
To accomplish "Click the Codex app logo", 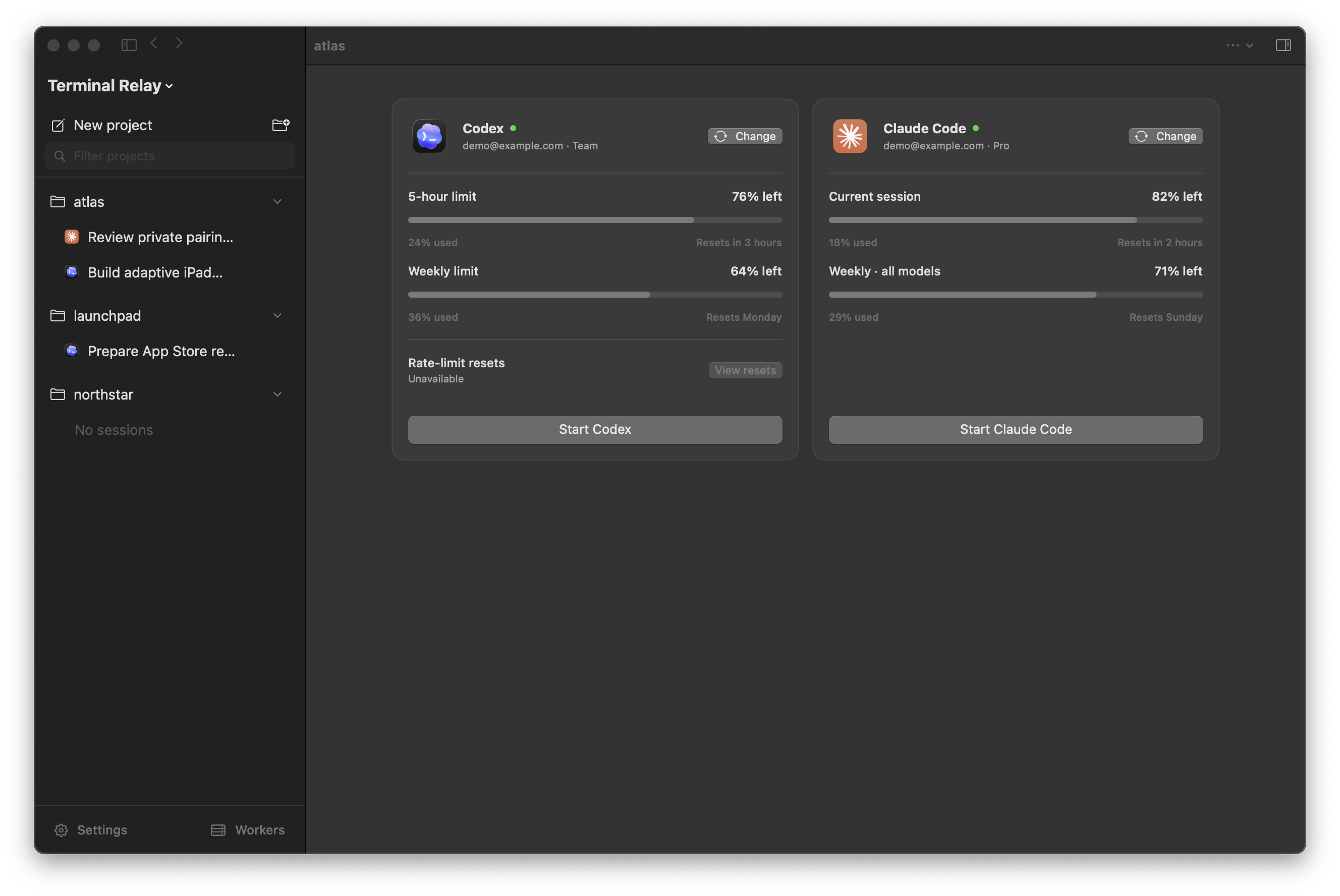I will pyautogui.click(x=429, y=136).
